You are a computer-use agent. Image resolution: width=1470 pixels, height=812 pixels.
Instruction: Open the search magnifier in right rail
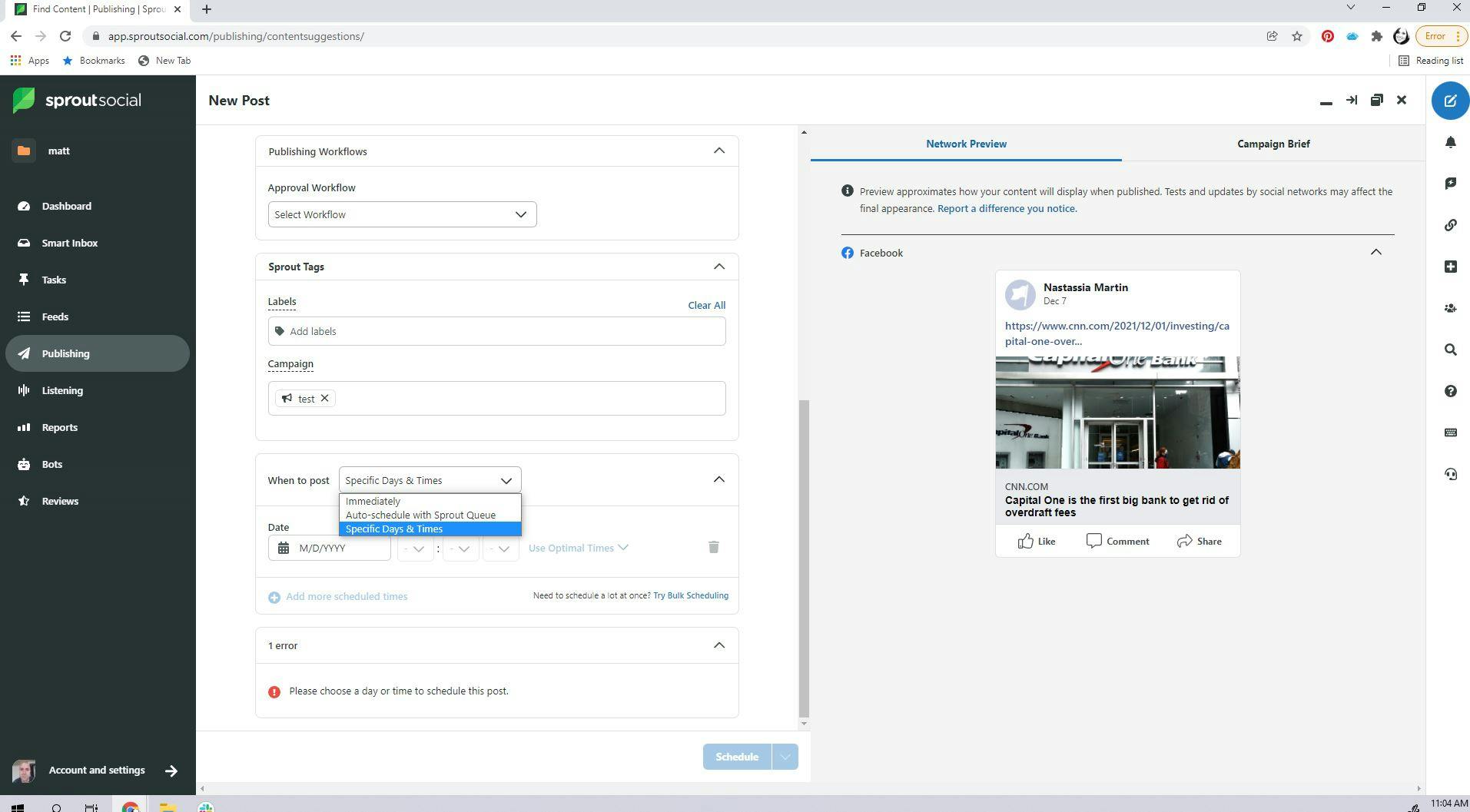point(1450,350)
